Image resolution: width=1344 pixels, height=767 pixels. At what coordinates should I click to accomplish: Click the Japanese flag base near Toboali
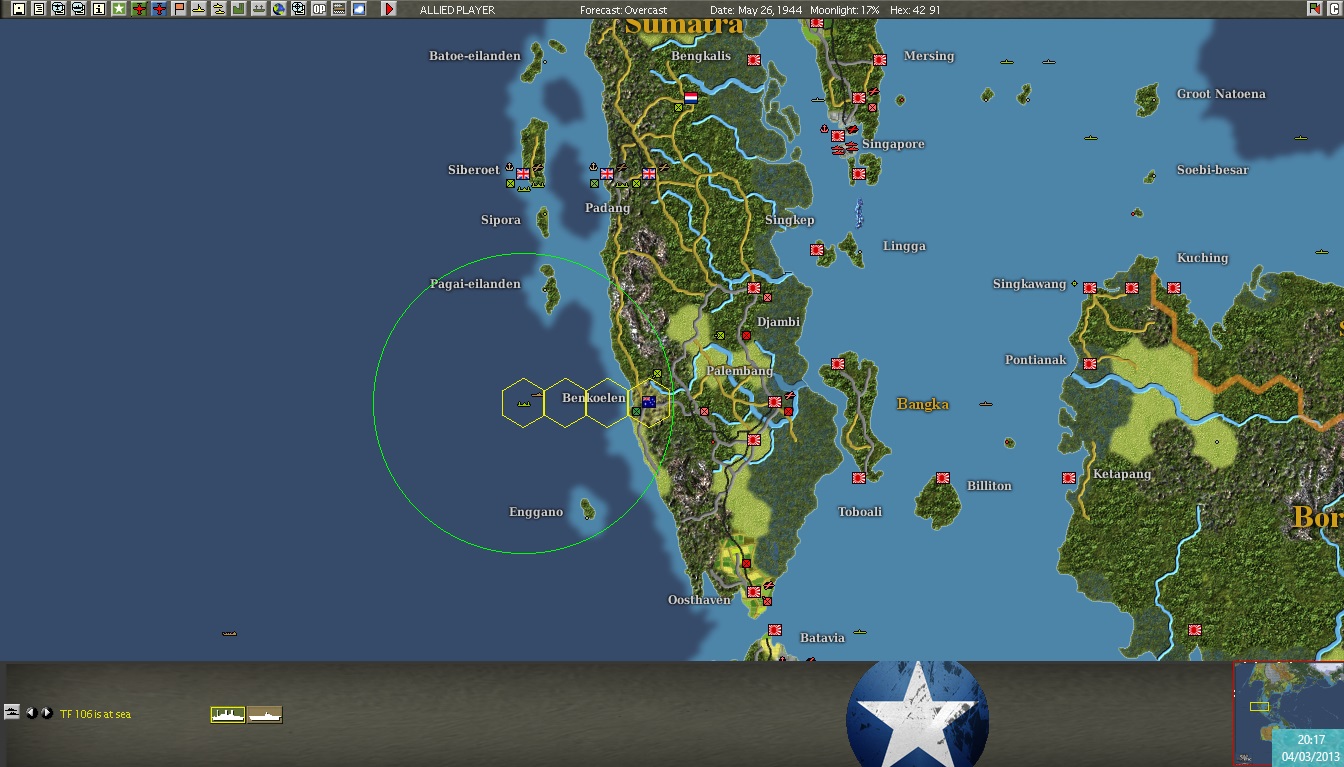pos(858,478)
